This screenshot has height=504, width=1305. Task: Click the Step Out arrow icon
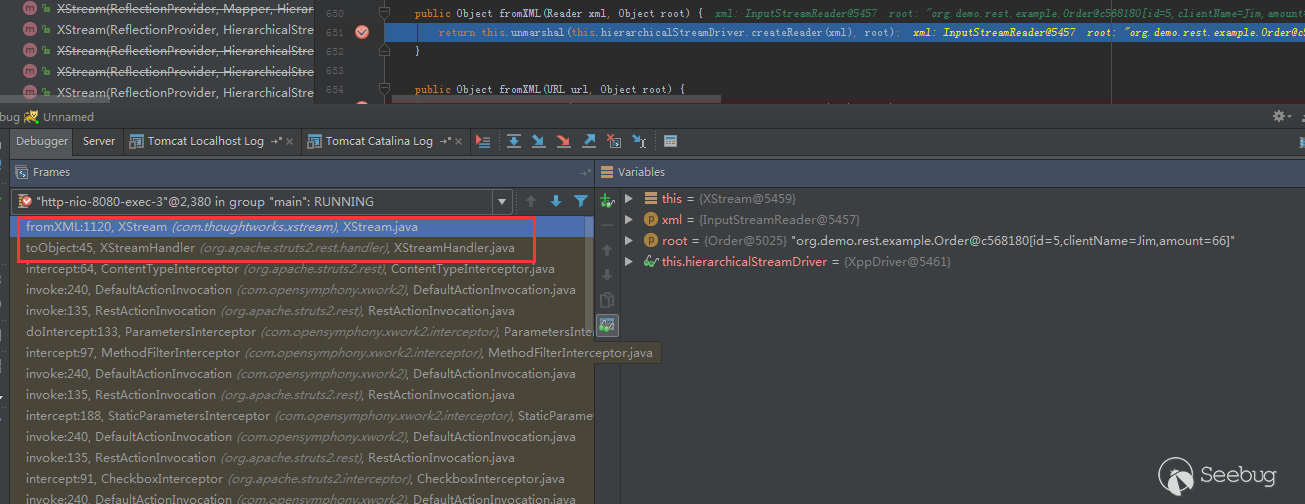coord(589,141)
